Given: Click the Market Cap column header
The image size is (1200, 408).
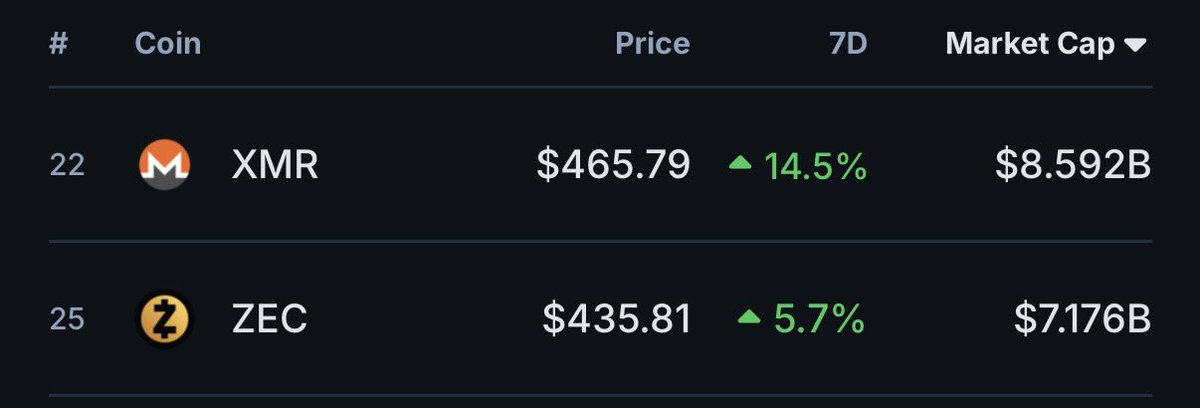Looking at the screenshot, I should point(1030,44).
